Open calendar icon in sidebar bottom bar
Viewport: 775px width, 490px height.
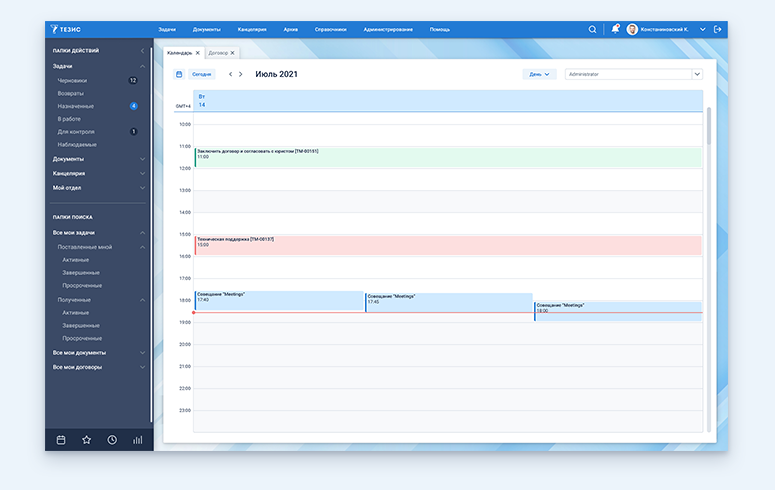[60, 439]
